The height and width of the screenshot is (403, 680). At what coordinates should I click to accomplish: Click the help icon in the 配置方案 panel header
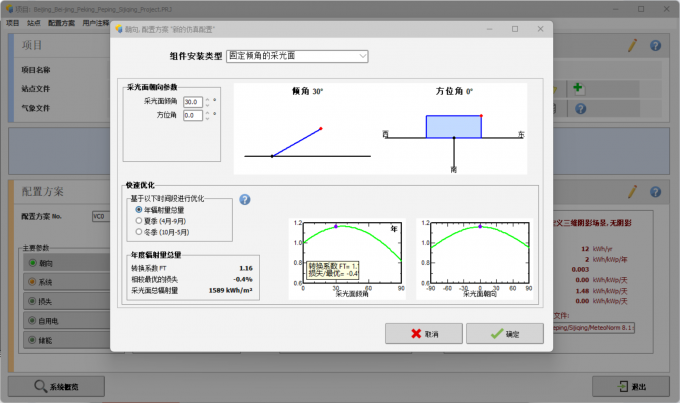[655, 192]
